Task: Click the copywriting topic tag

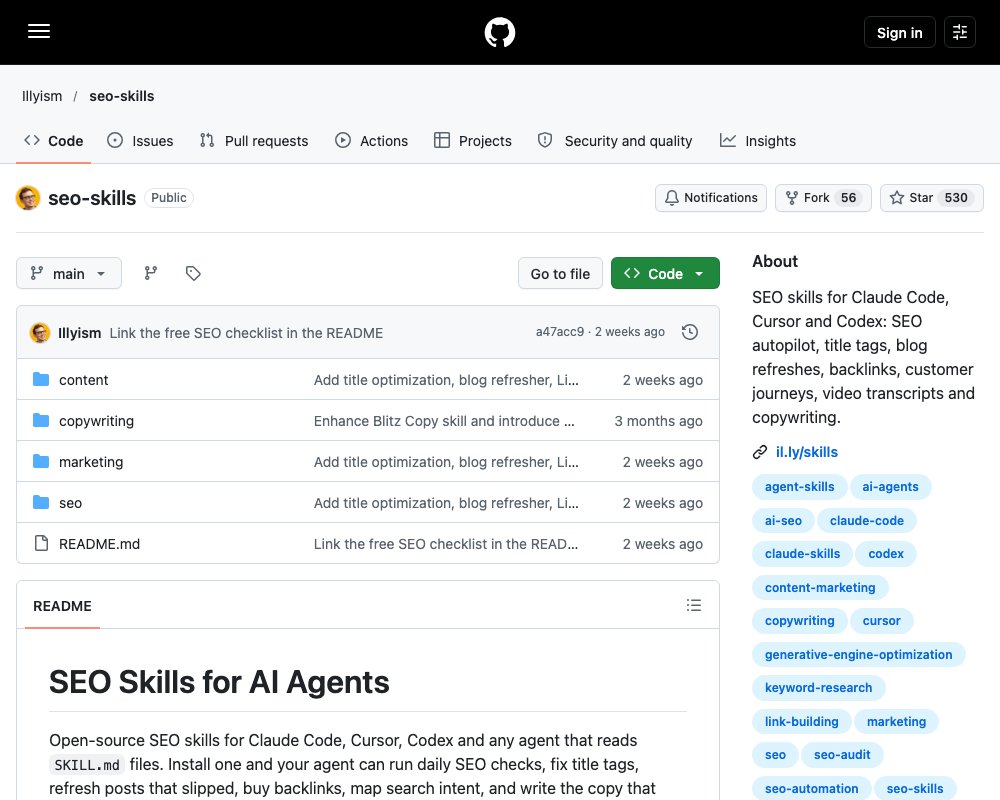Action: [x=800, y=621]
